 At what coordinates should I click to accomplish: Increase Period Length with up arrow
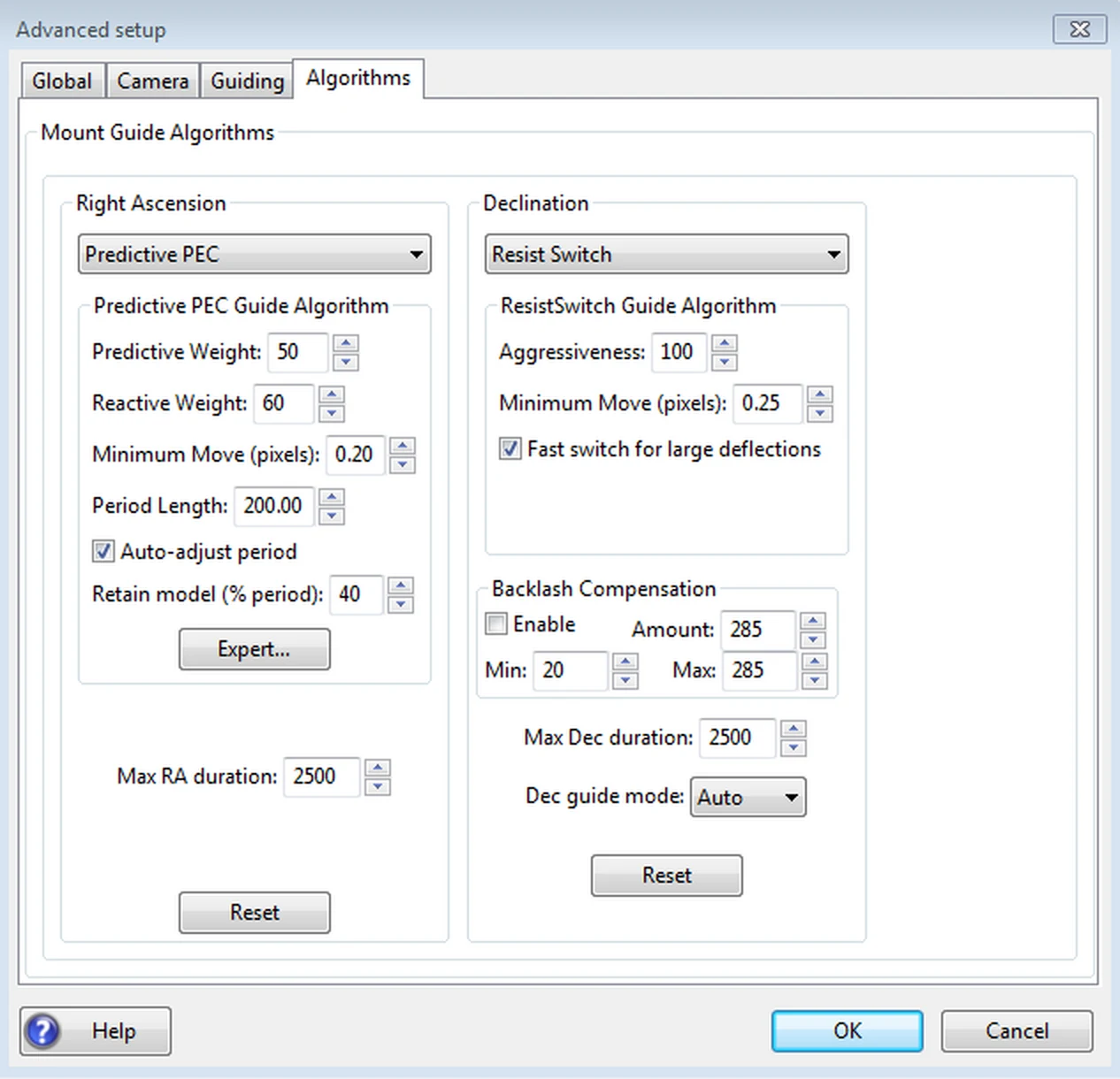(x=332, y=496)
